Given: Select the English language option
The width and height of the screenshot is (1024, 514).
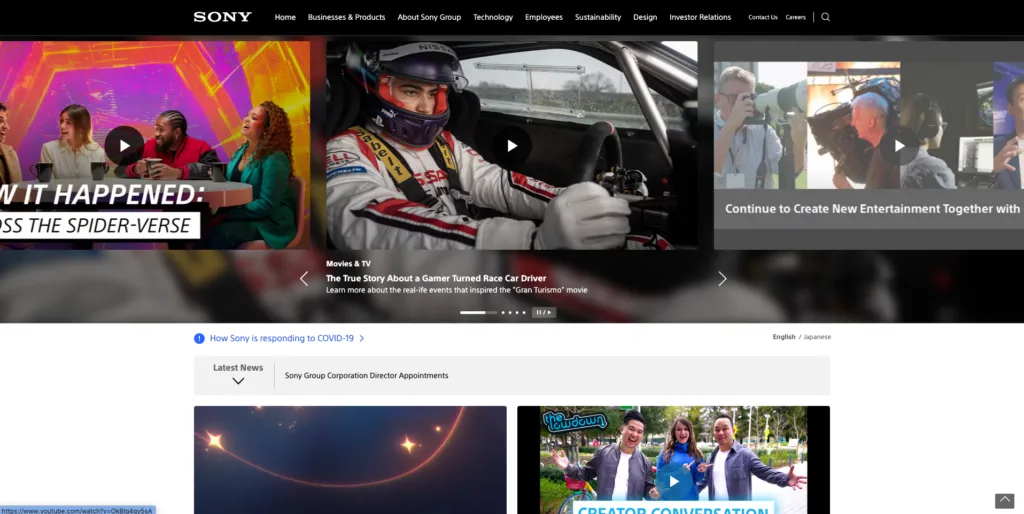Looking at the screenshot, I should coord(783,337).
